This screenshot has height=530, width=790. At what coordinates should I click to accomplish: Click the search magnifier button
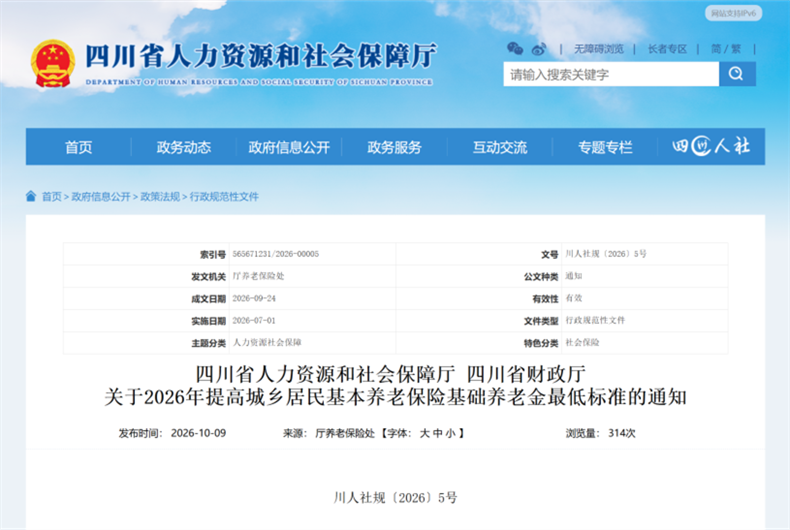(737, 74)
